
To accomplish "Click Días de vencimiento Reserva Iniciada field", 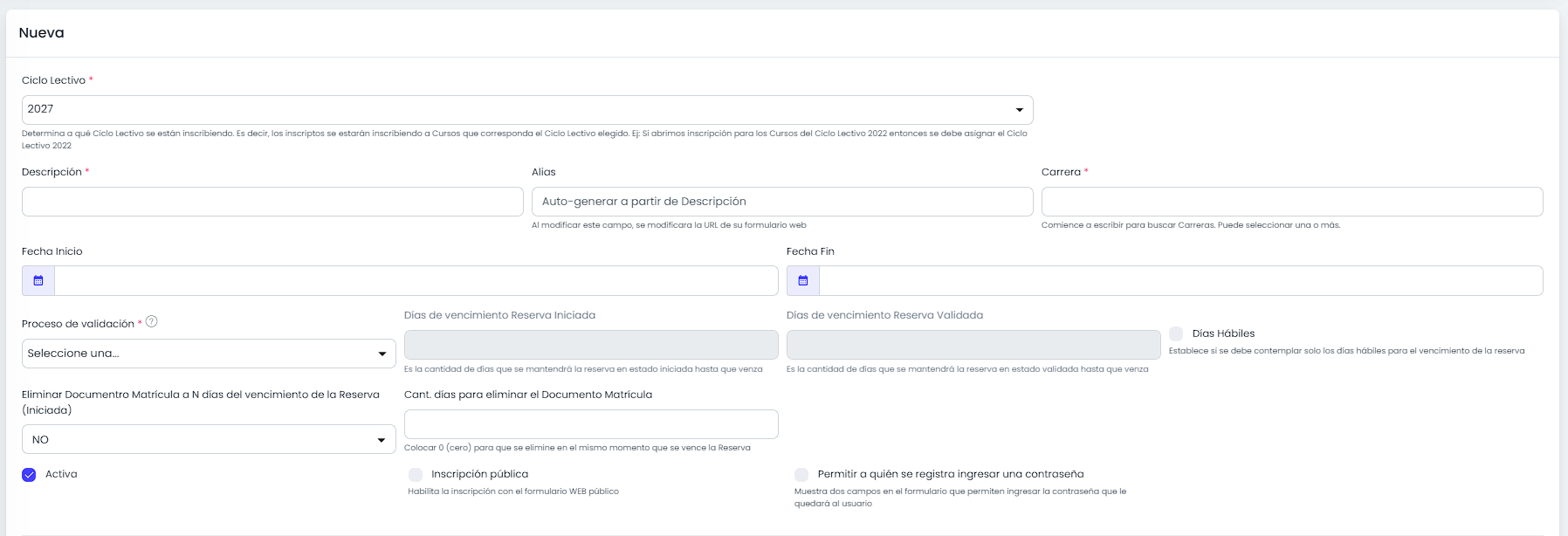I will [x=591, y=345].
